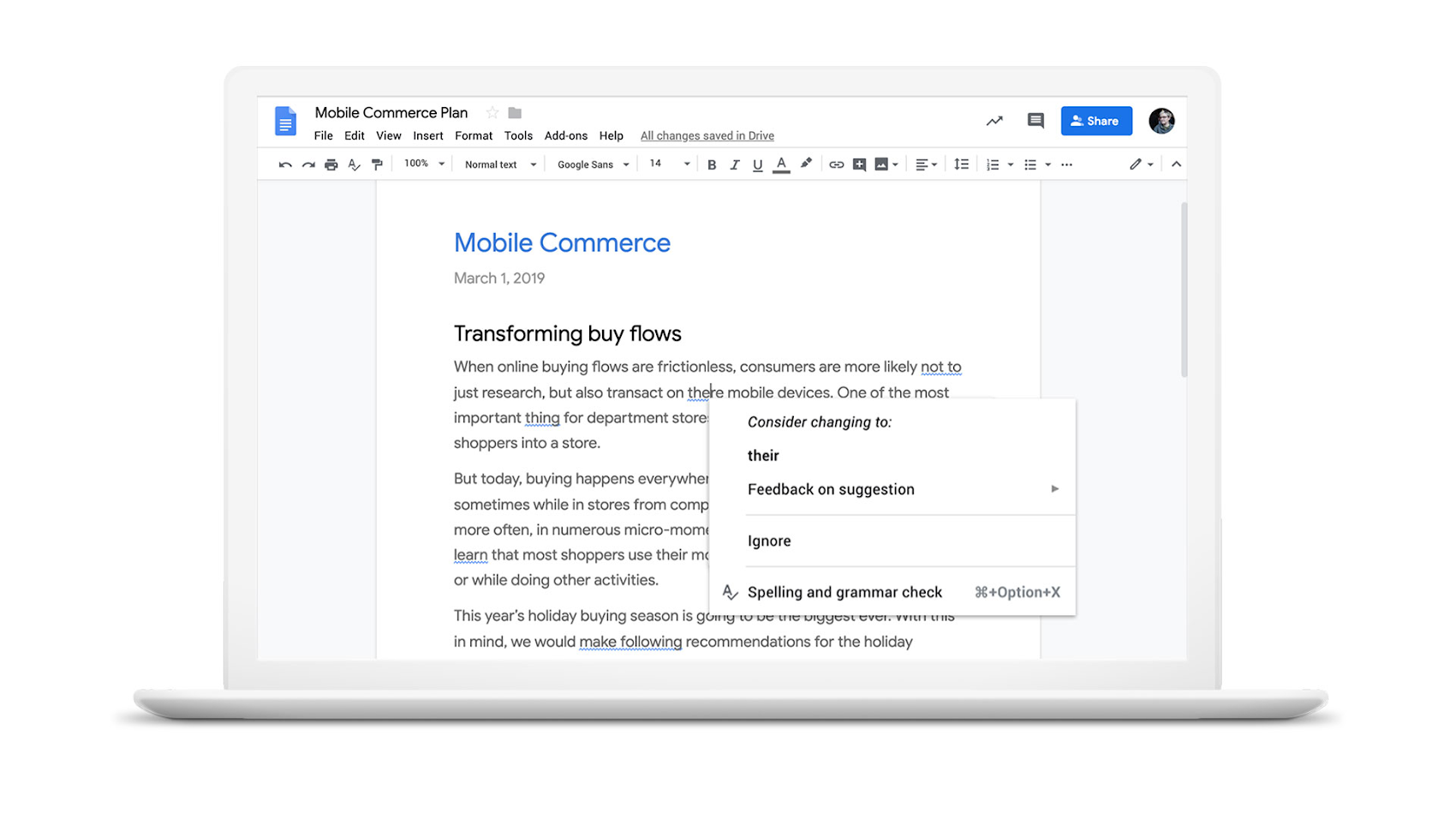
Task: Click the blue Share button
Action: tap(1096, 121)
